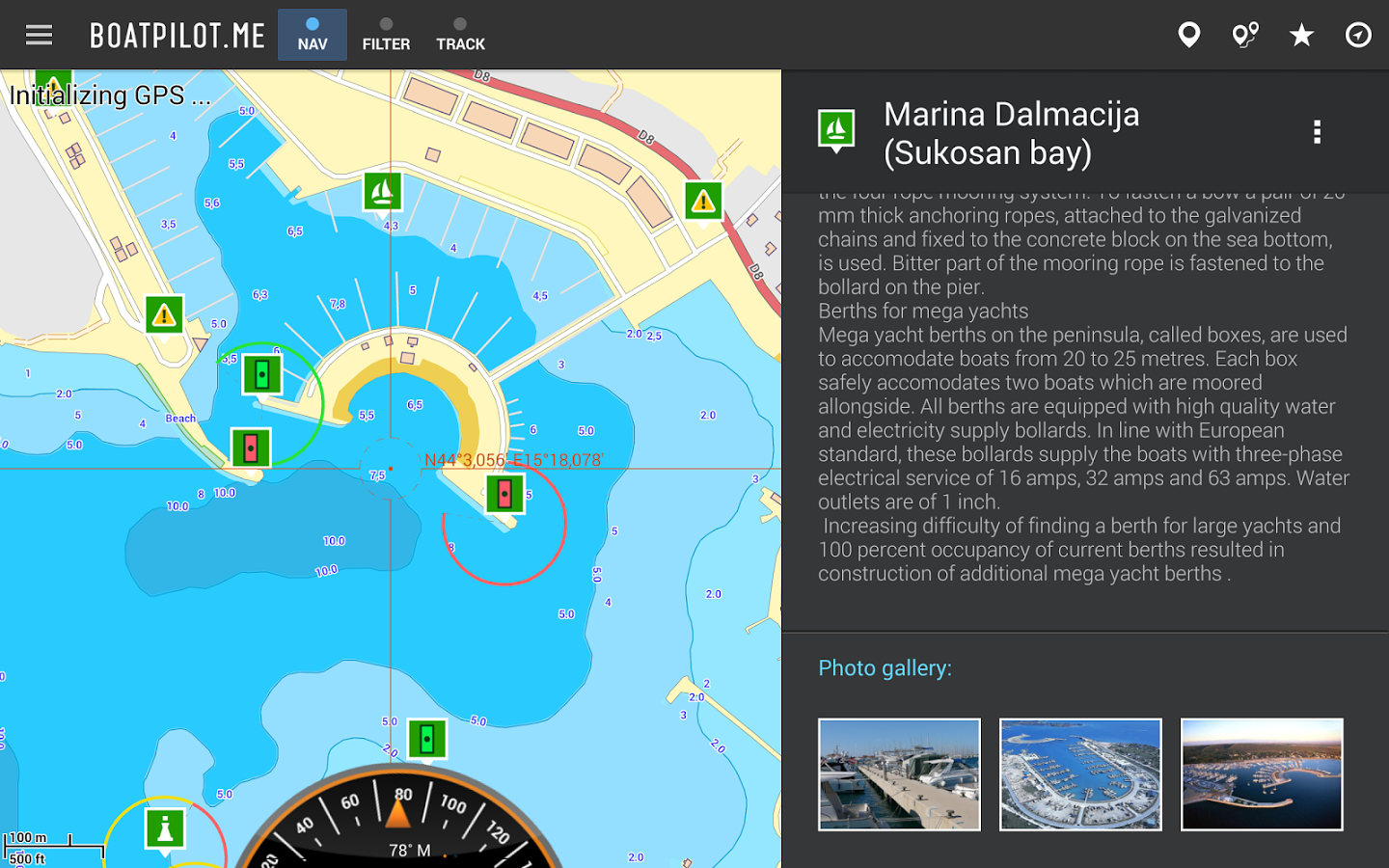Tap the compass heading icon in top bar
This screenshot has height=868, width=1389.
[1358, 36]
